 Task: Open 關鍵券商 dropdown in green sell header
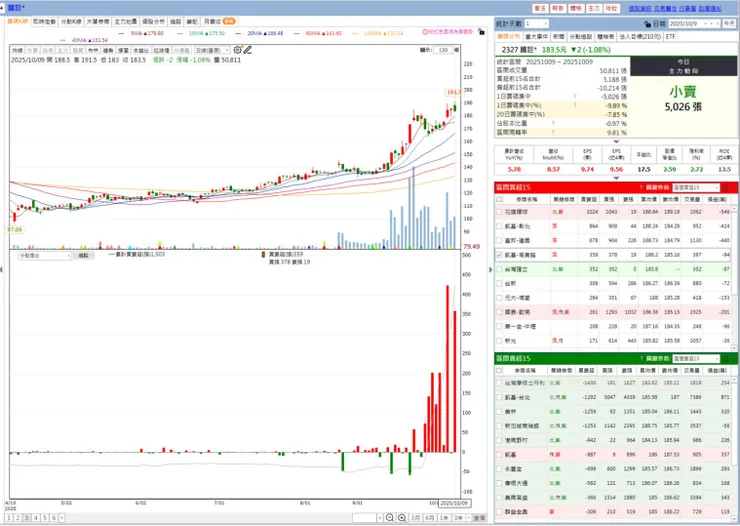click(x=696, y=359)
